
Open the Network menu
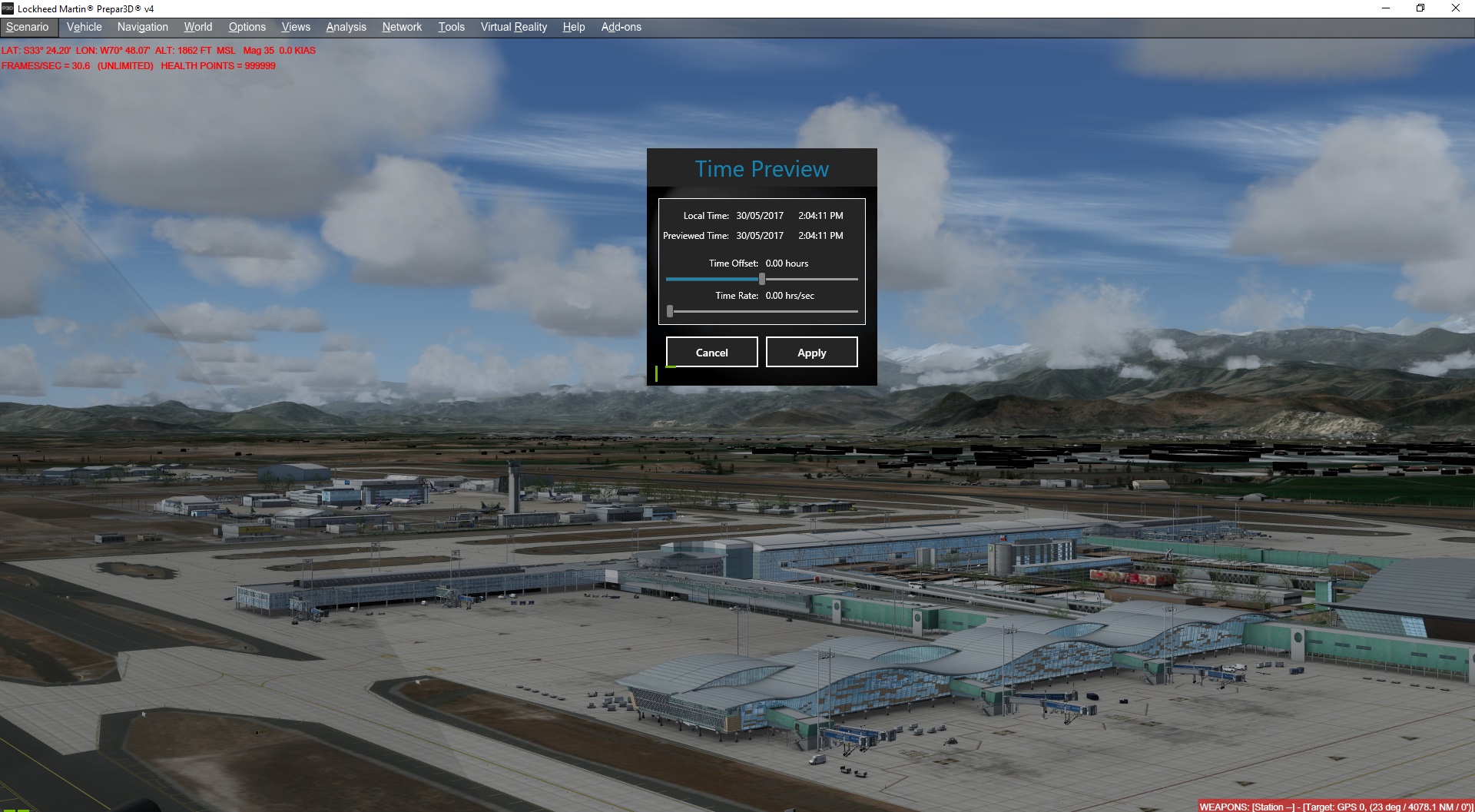(402, 27)
